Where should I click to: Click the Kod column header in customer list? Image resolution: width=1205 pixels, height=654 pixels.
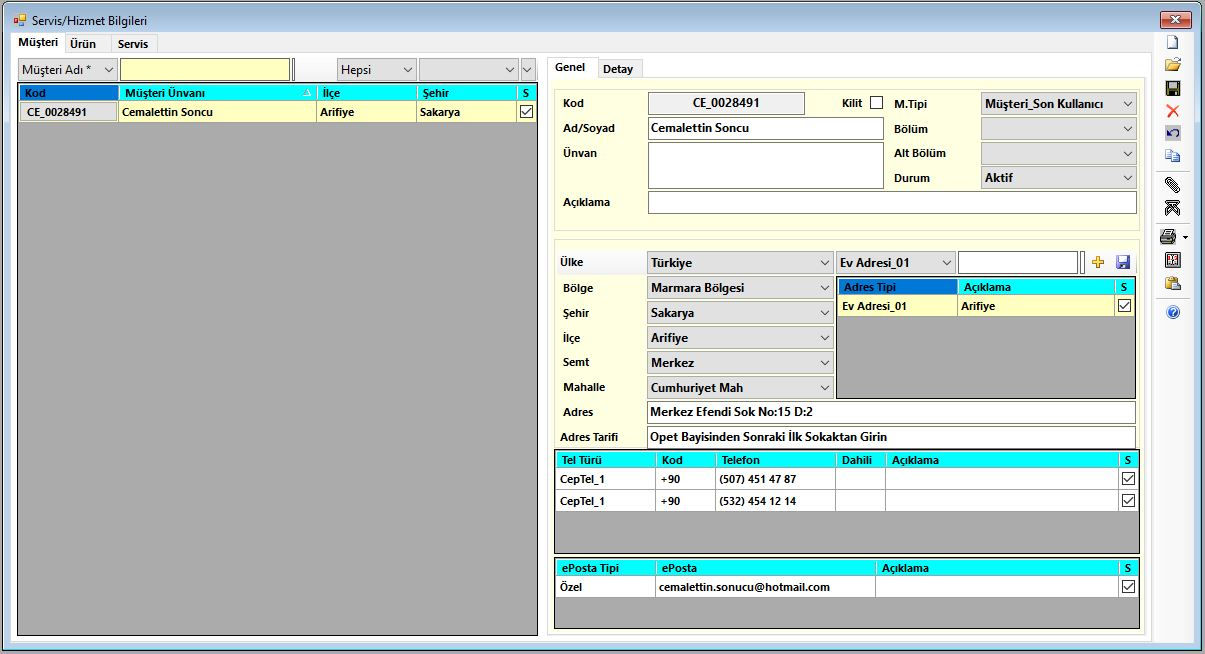point(68,93)
